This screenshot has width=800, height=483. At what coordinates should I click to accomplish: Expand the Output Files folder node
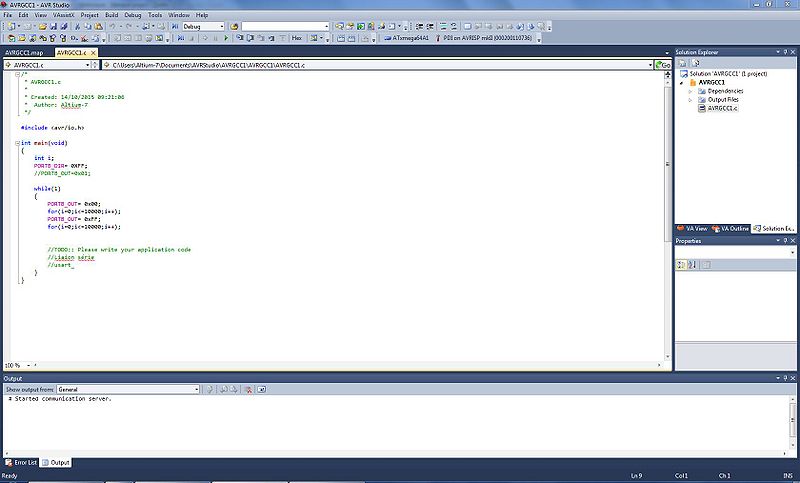(x=690, y=99)
